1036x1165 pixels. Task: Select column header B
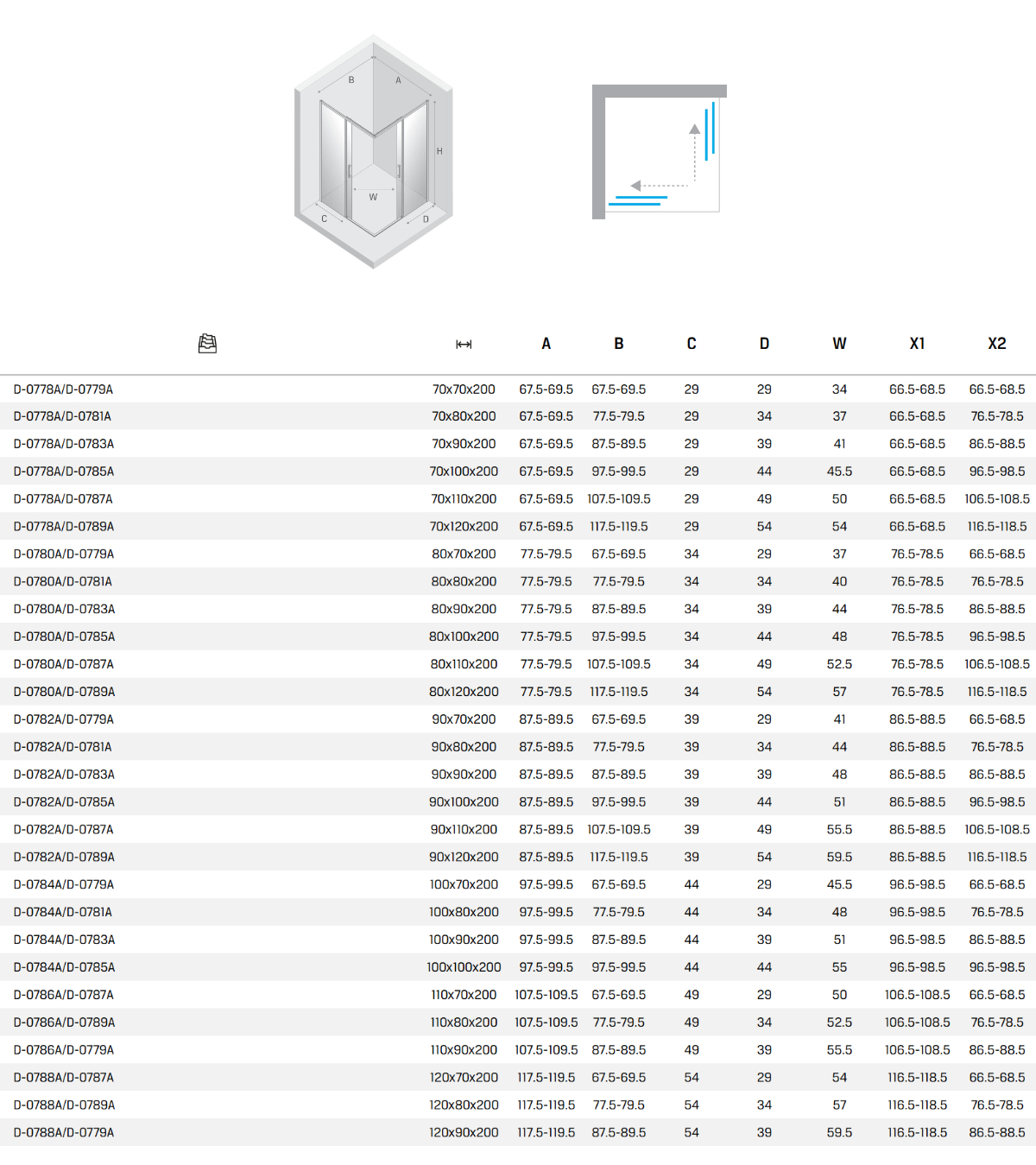pyautogui.click(x=619, y=344)
